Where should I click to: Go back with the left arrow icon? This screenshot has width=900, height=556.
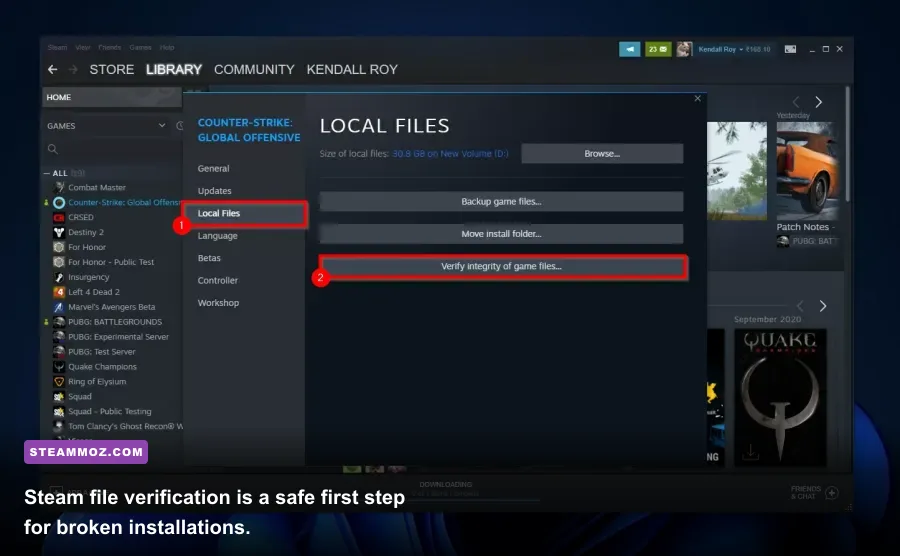(x=53, y=69)
